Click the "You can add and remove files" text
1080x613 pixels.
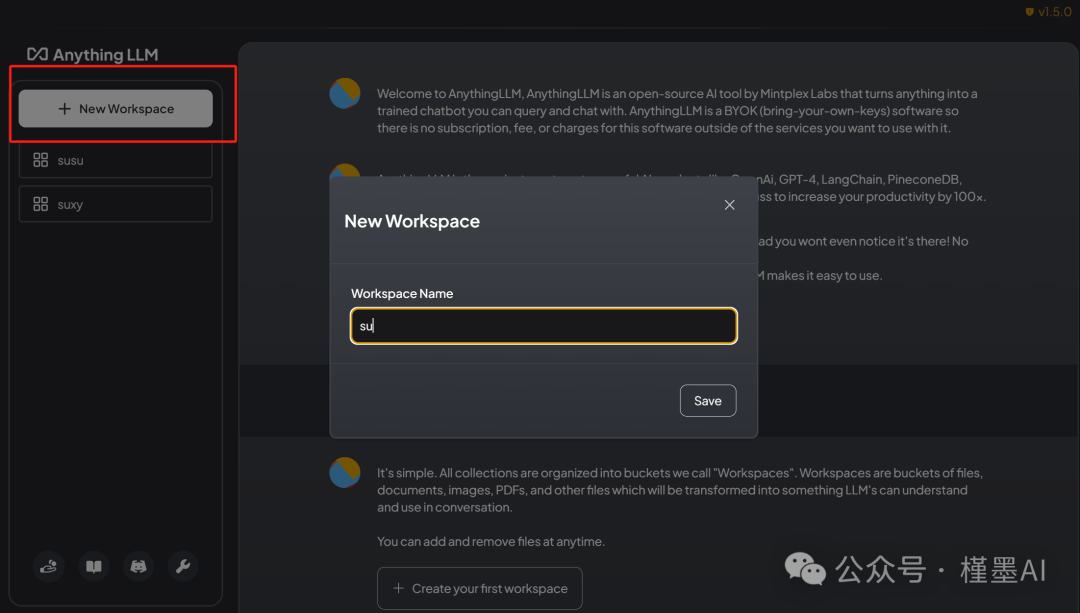(491, 541)
